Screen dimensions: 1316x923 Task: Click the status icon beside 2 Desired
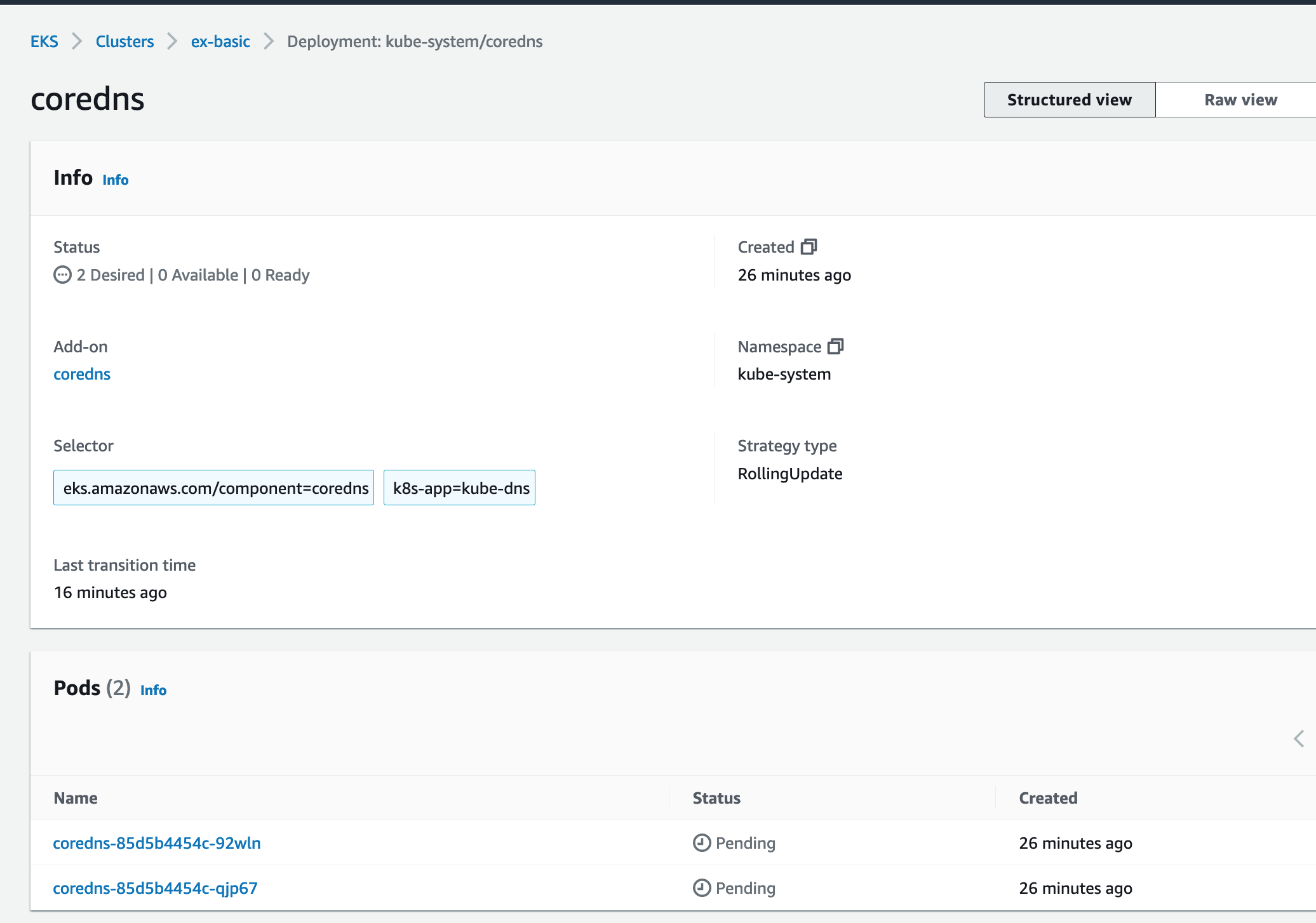point(62,274)
